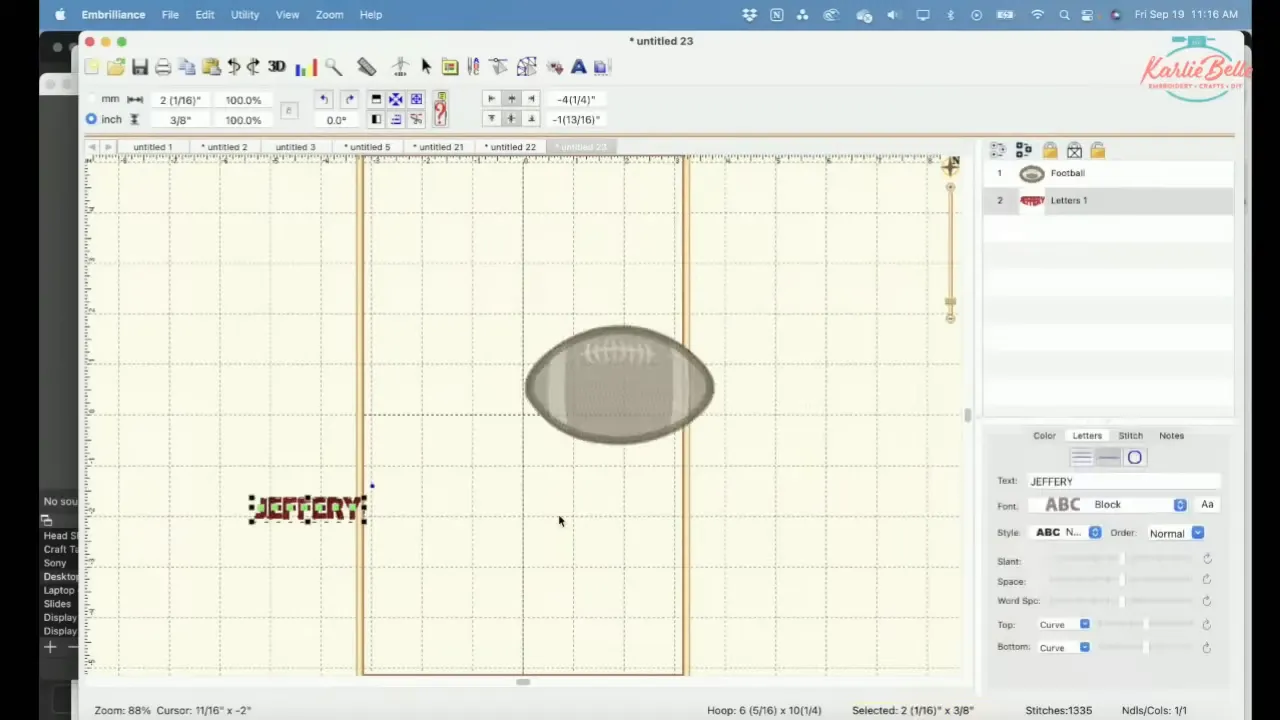Open the Top Curve dropdown
Image resolution: width=1280 pixels, height=720 pixels.
1063,625
